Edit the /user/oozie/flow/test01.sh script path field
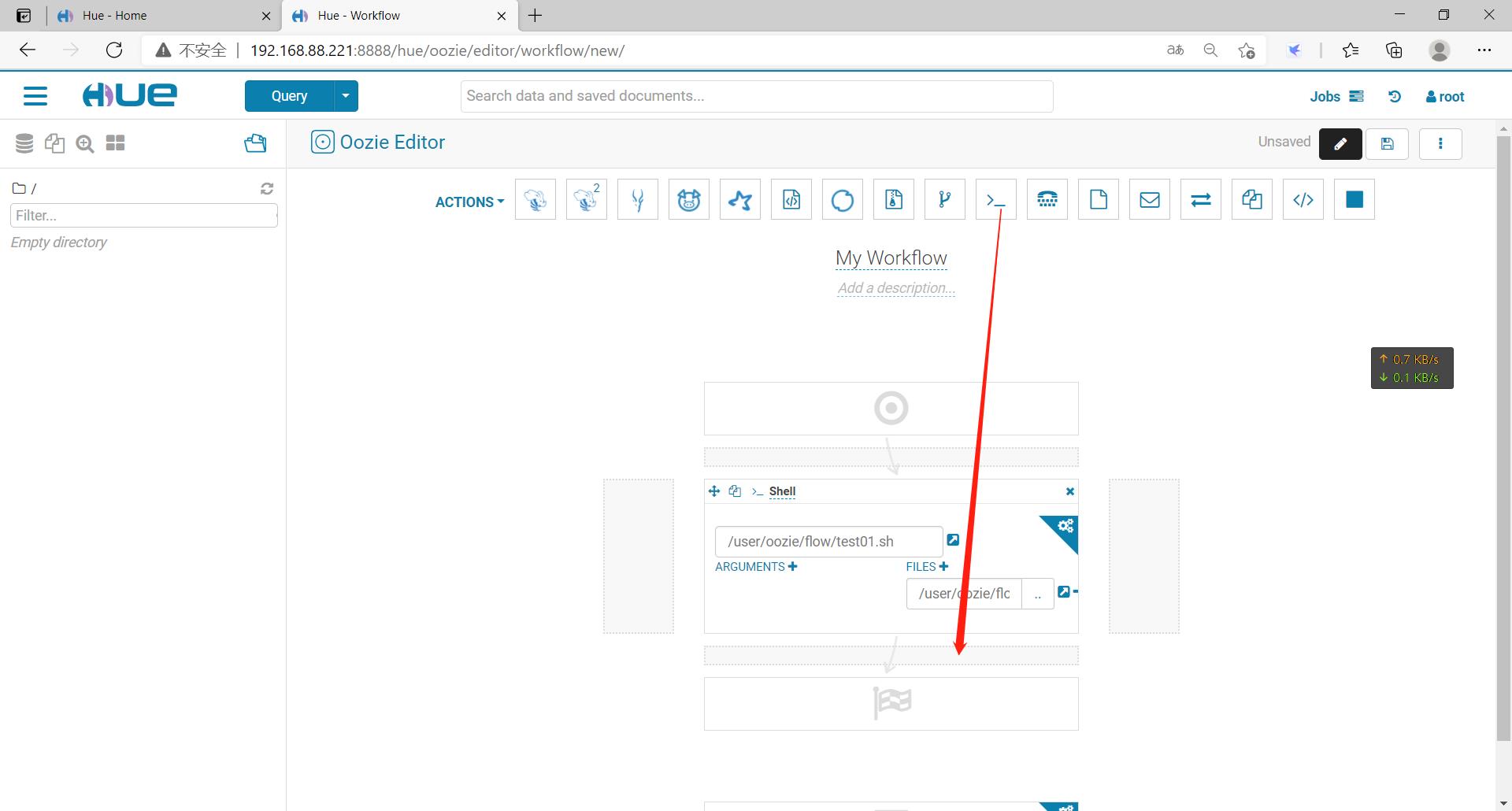Screen dimensions: 1512x811 point(829,542)
